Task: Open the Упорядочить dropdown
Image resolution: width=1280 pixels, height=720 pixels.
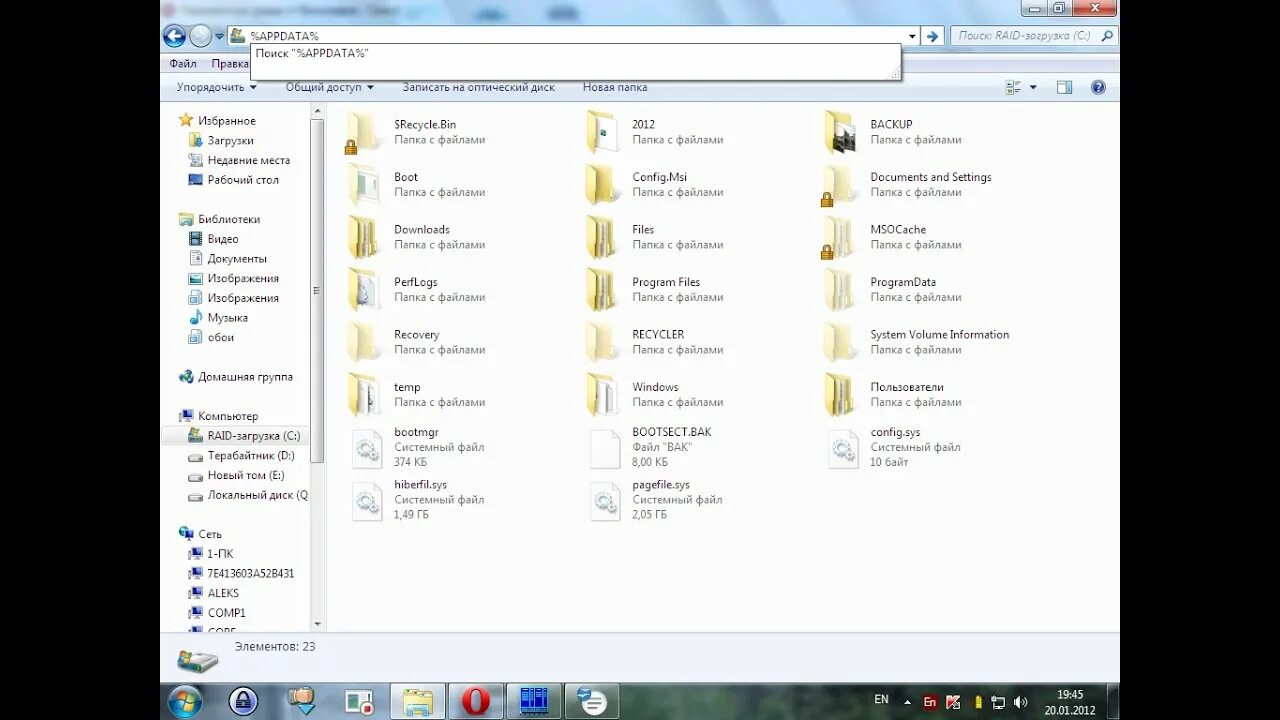Action: [216, 87]
